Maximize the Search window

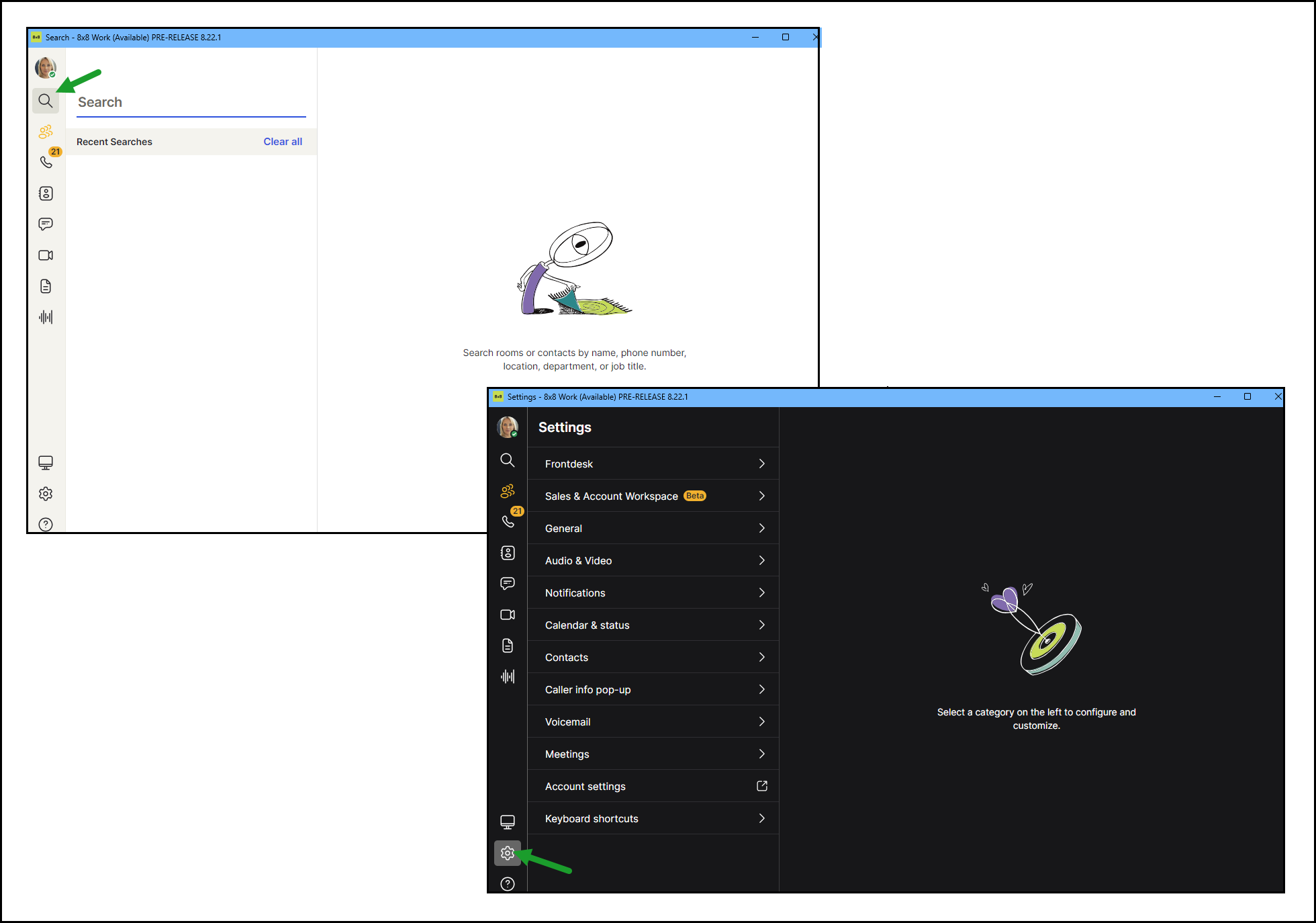(x=786, y=38)
